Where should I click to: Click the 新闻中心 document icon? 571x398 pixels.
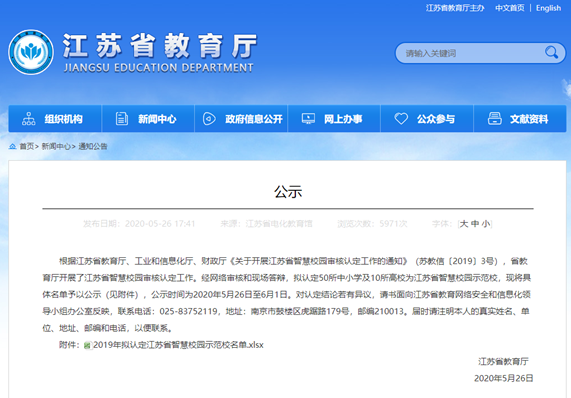(122, 119)
